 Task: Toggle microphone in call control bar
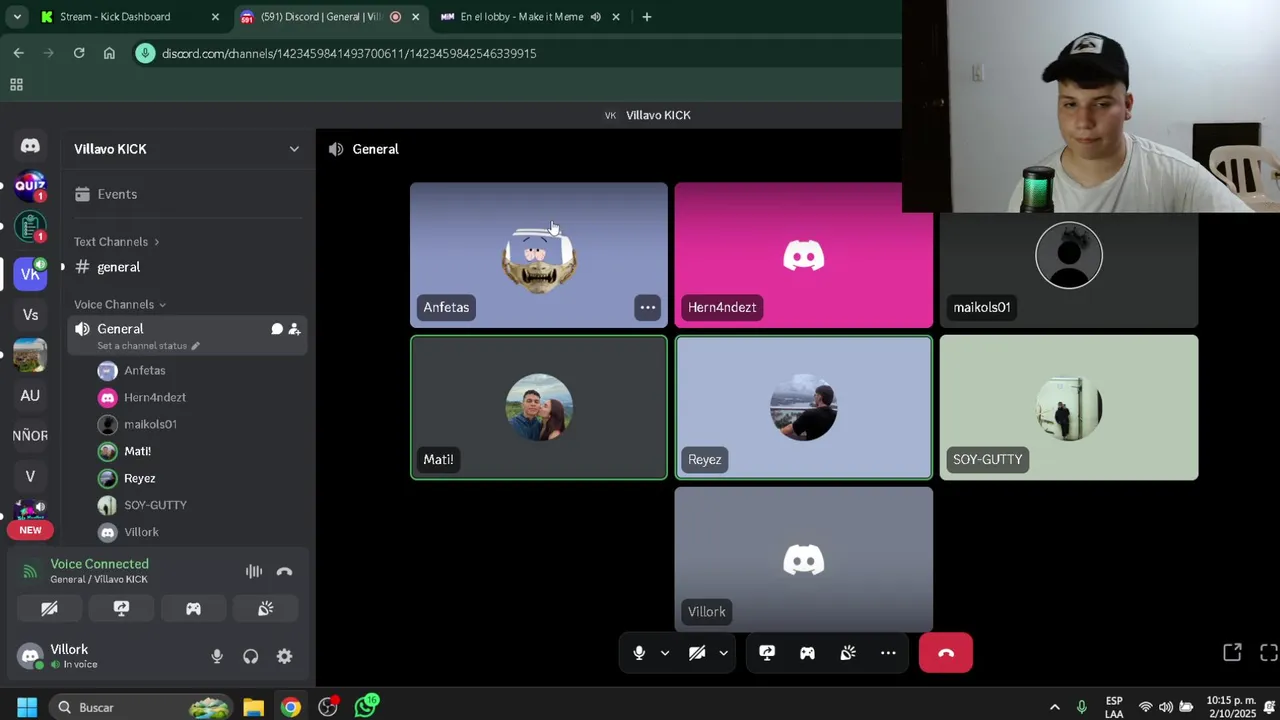point(639,653)
